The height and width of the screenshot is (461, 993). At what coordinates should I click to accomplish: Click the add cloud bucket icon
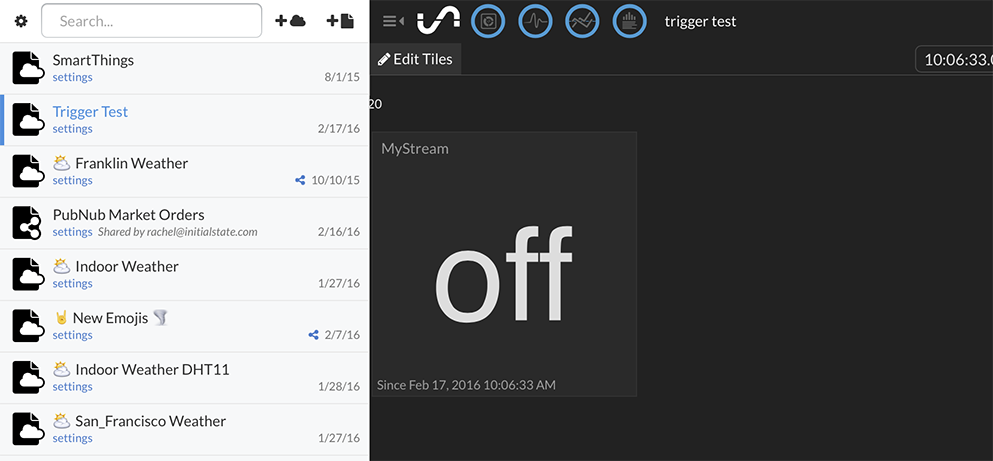[x=290, y=21]
